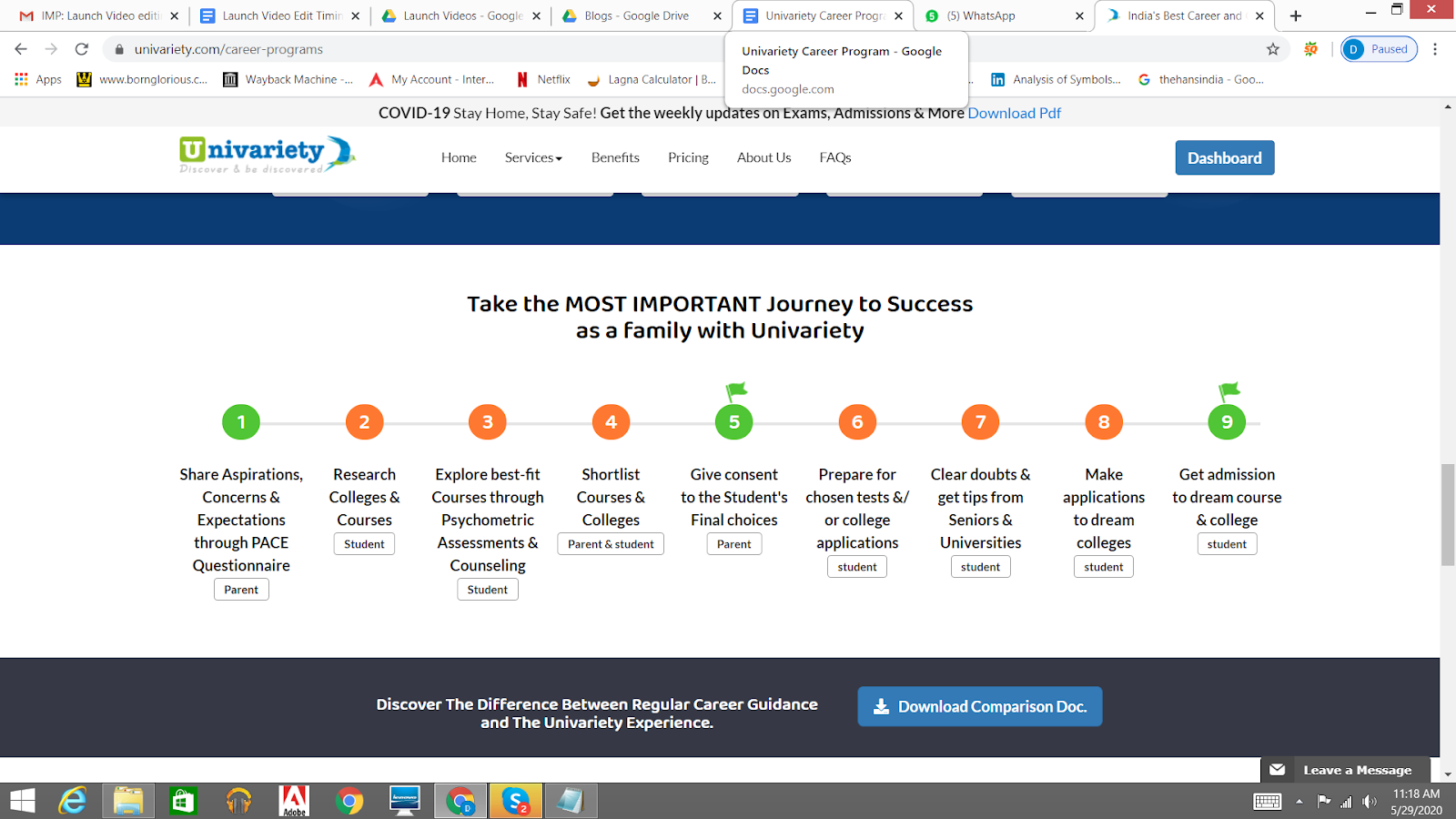1456x819 pixels.
Task: Click Download Comparison Doc. button
Action: (980, 706)
